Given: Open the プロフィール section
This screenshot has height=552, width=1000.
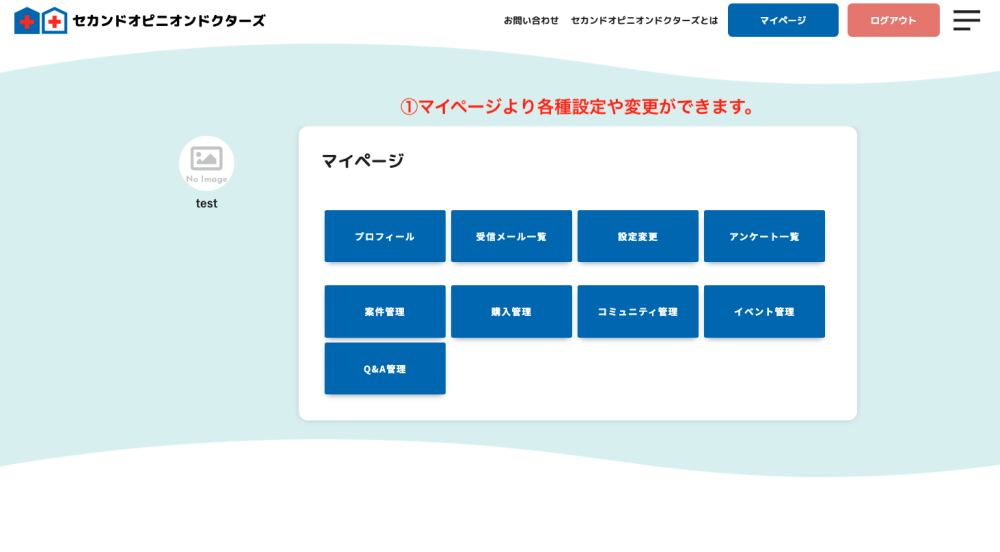Looking at the screenshot, I should tap(385, 236).
